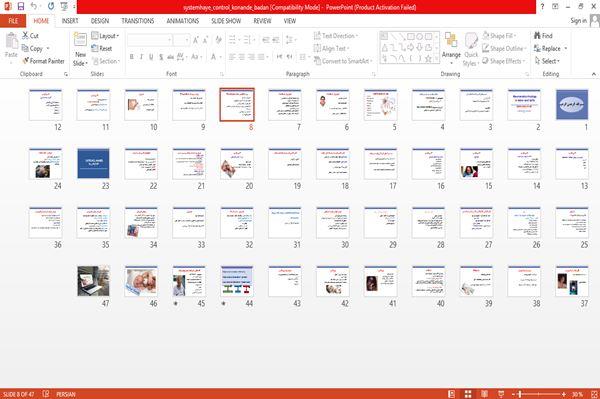Open the Text Direction dropdown
Viewport: 600px width, 399px height.
336,36
